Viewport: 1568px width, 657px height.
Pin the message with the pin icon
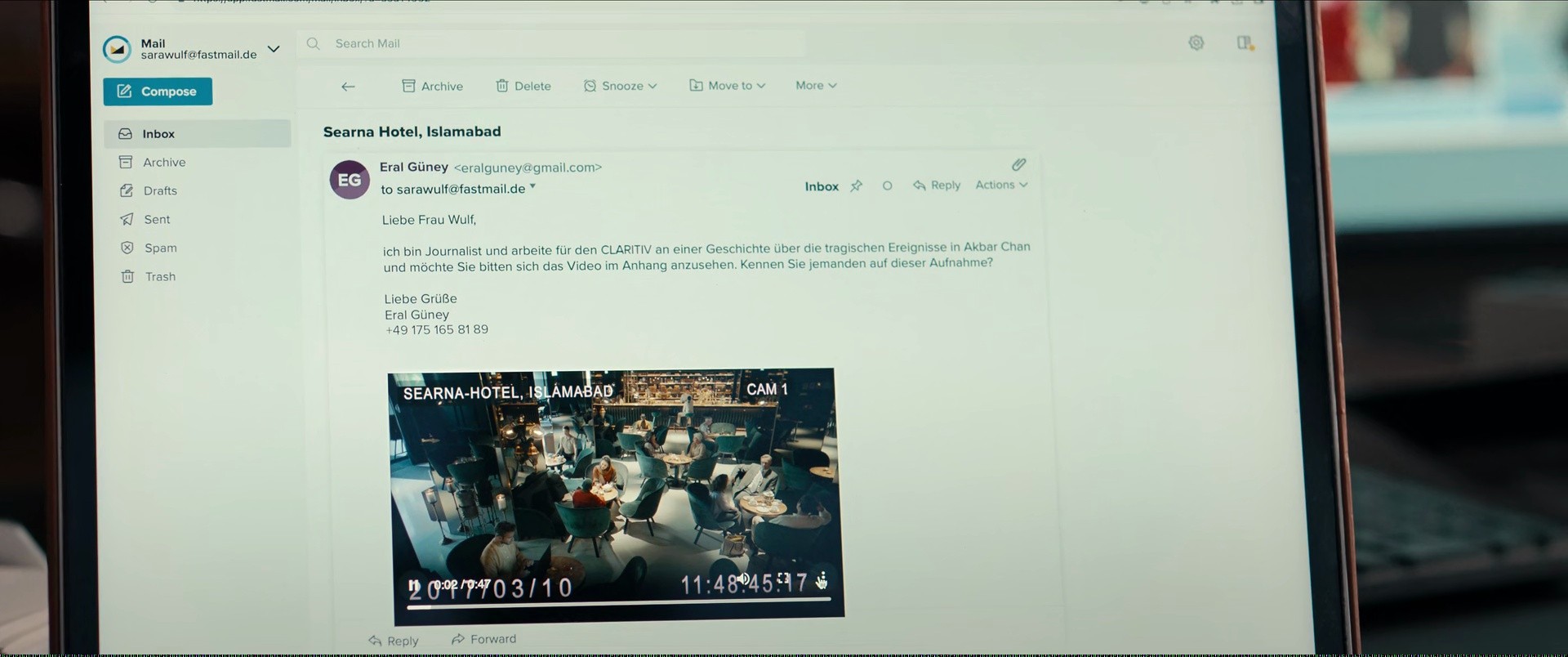click(856, 185)
